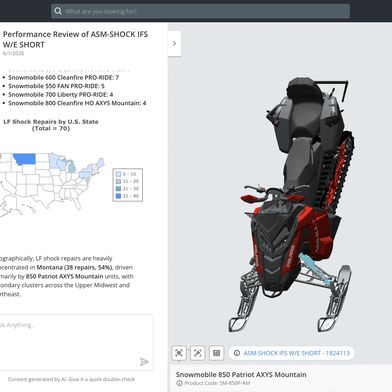Focus the 'What are you looking for?' search field

(x=200, y=11)
